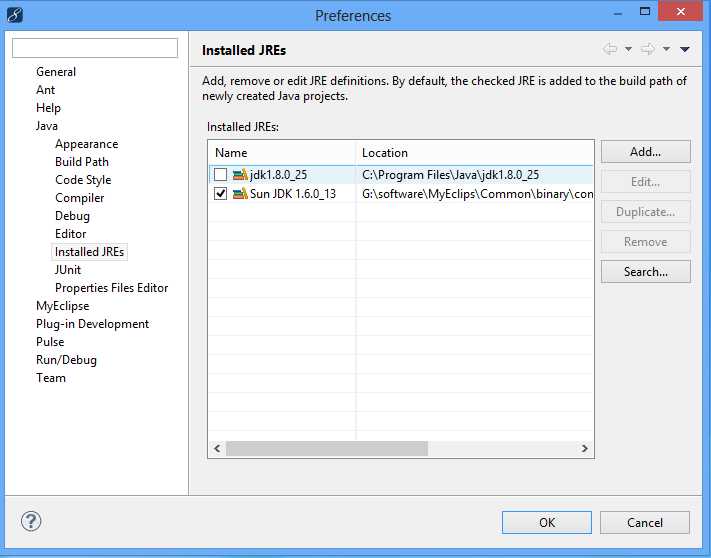Open Editor under Java

[70, 234]
